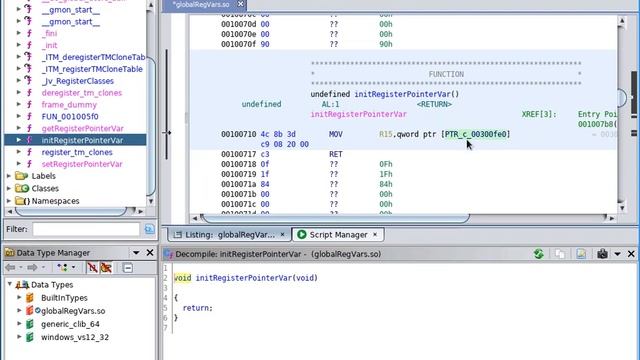Open the Decompile panel dropdown menu
This screenshot has width=640, height=360.
pyautogui.click(x=618, y=254)
